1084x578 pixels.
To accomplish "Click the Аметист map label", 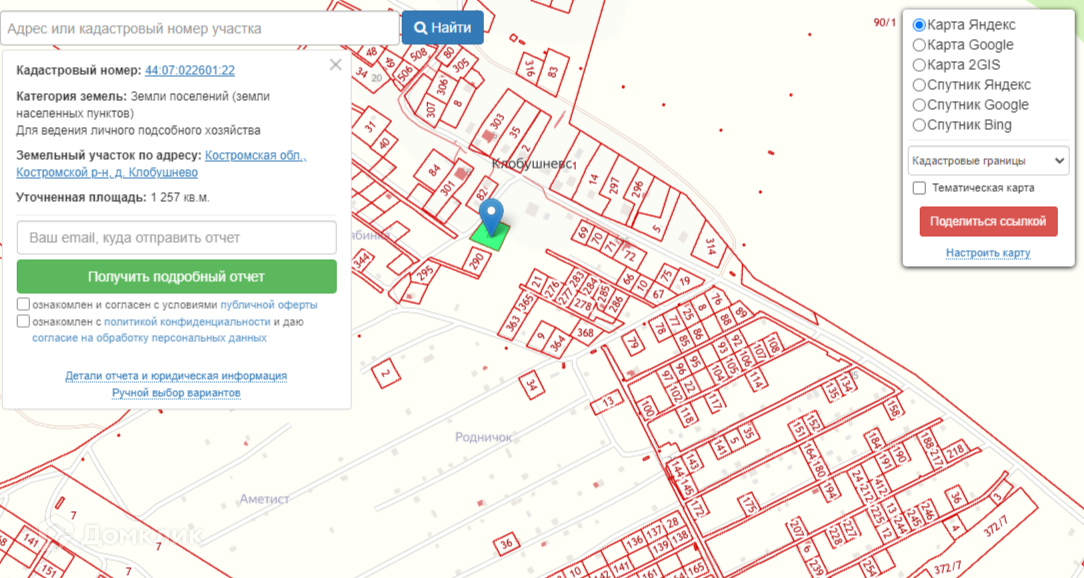I will [265, 498].
